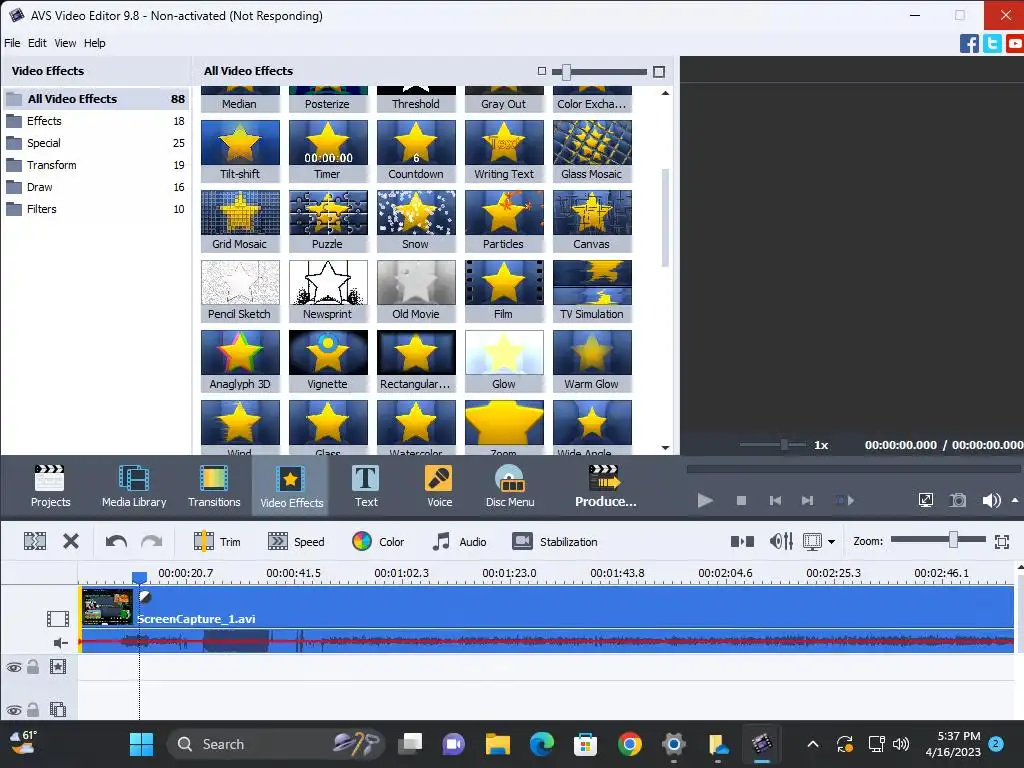Open the Audio settings button
Viewport: 1024px width, 768px height.
click(x=459, y=541)
